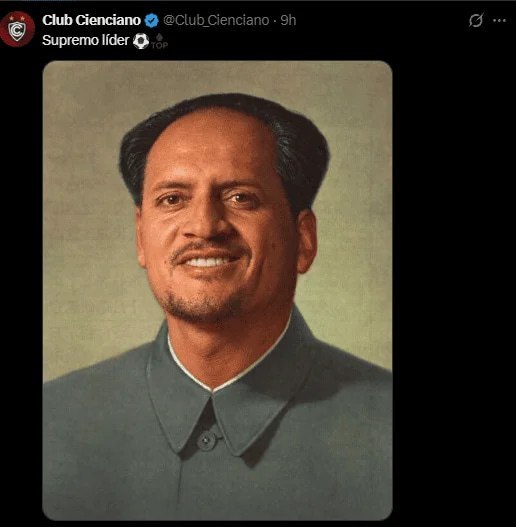Image resolution: width=516 pixels, height=527 pixels.
Task: Open the Club Cienciano profile avatar
Action: (17, 29)
